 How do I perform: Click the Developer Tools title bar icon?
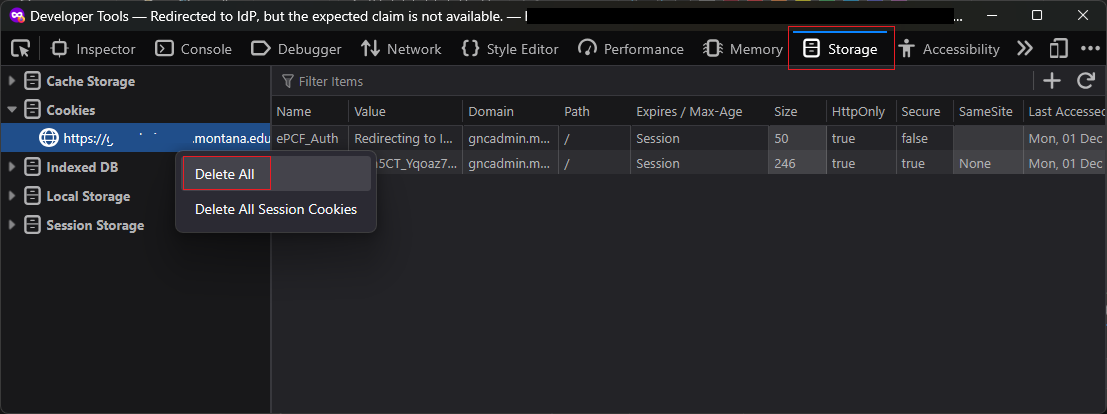click(16, 15)
